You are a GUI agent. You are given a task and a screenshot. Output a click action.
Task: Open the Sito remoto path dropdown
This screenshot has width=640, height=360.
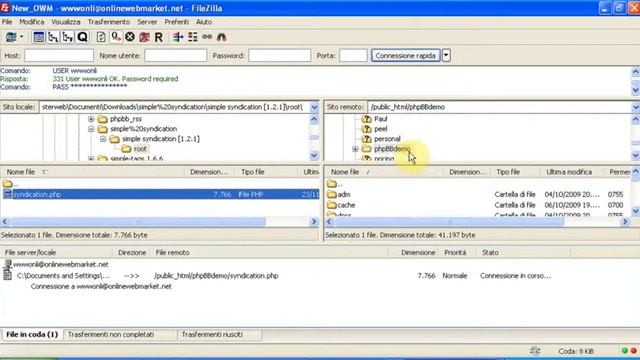tap(636, 107)
